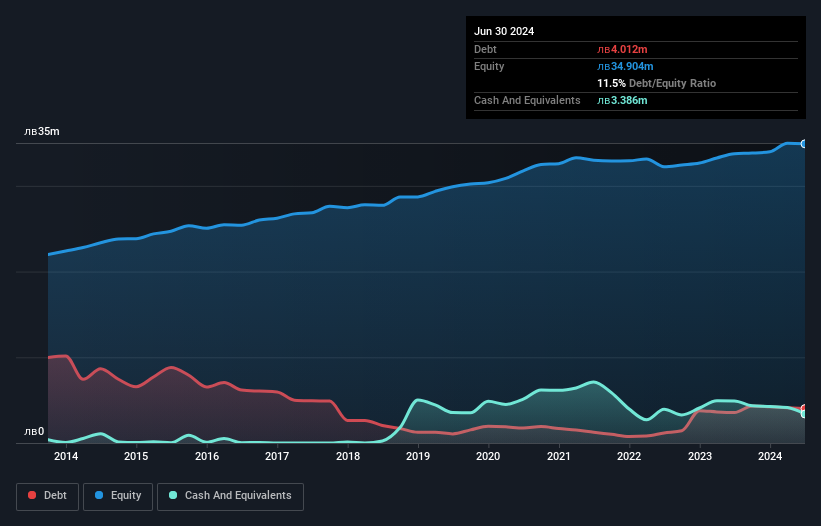Select the 2024 x-axis year label
The width and height of the screenshot is (821, 526).
(x=770, y=456)
